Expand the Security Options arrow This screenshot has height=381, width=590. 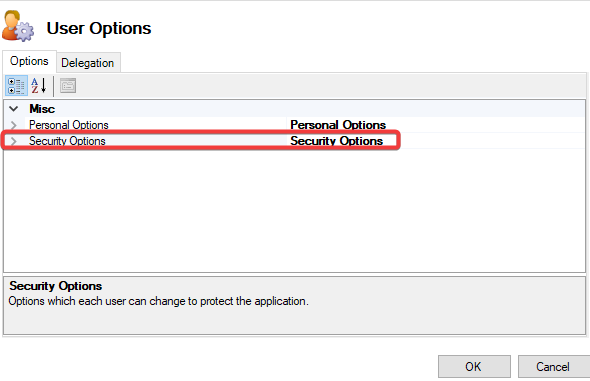point(14,141)
